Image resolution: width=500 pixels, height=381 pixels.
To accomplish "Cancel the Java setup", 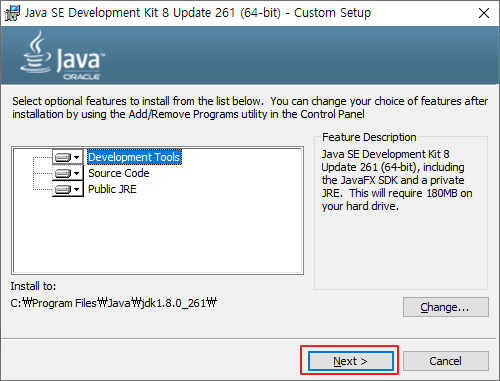I will tap(446, 361).
